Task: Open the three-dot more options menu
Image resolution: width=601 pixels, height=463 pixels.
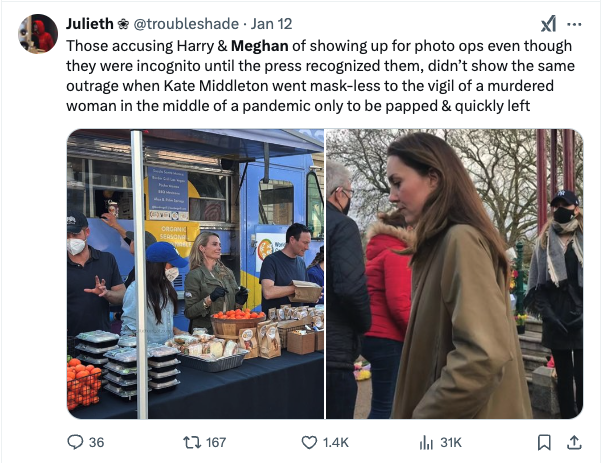Action: pos(574,24)
